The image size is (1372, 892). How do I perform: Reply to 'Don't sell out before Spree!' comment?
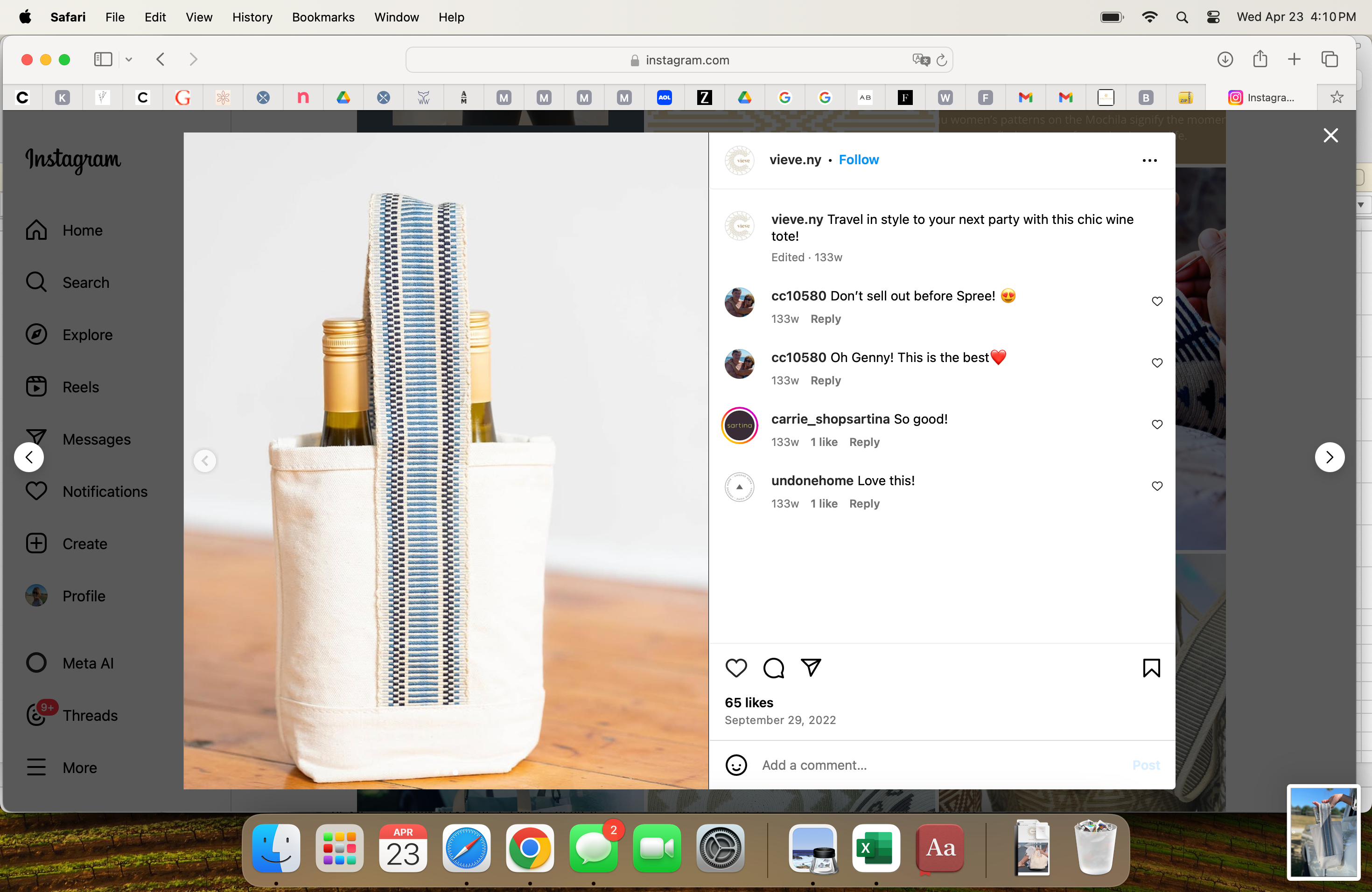pyautogui.click(x=826, y=319)
